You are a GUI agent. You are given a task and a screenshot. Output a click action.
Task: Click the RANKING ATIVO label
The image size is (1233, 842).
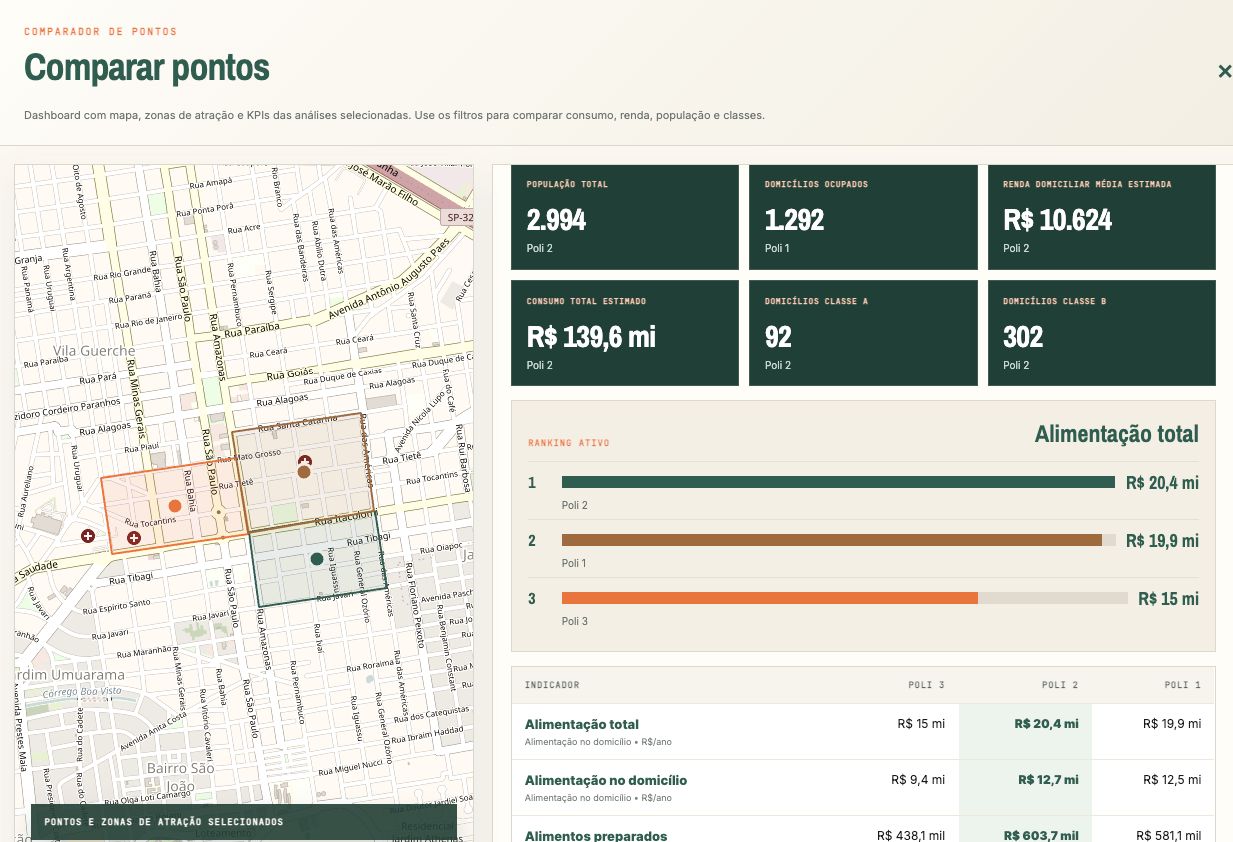coord(568,442)
